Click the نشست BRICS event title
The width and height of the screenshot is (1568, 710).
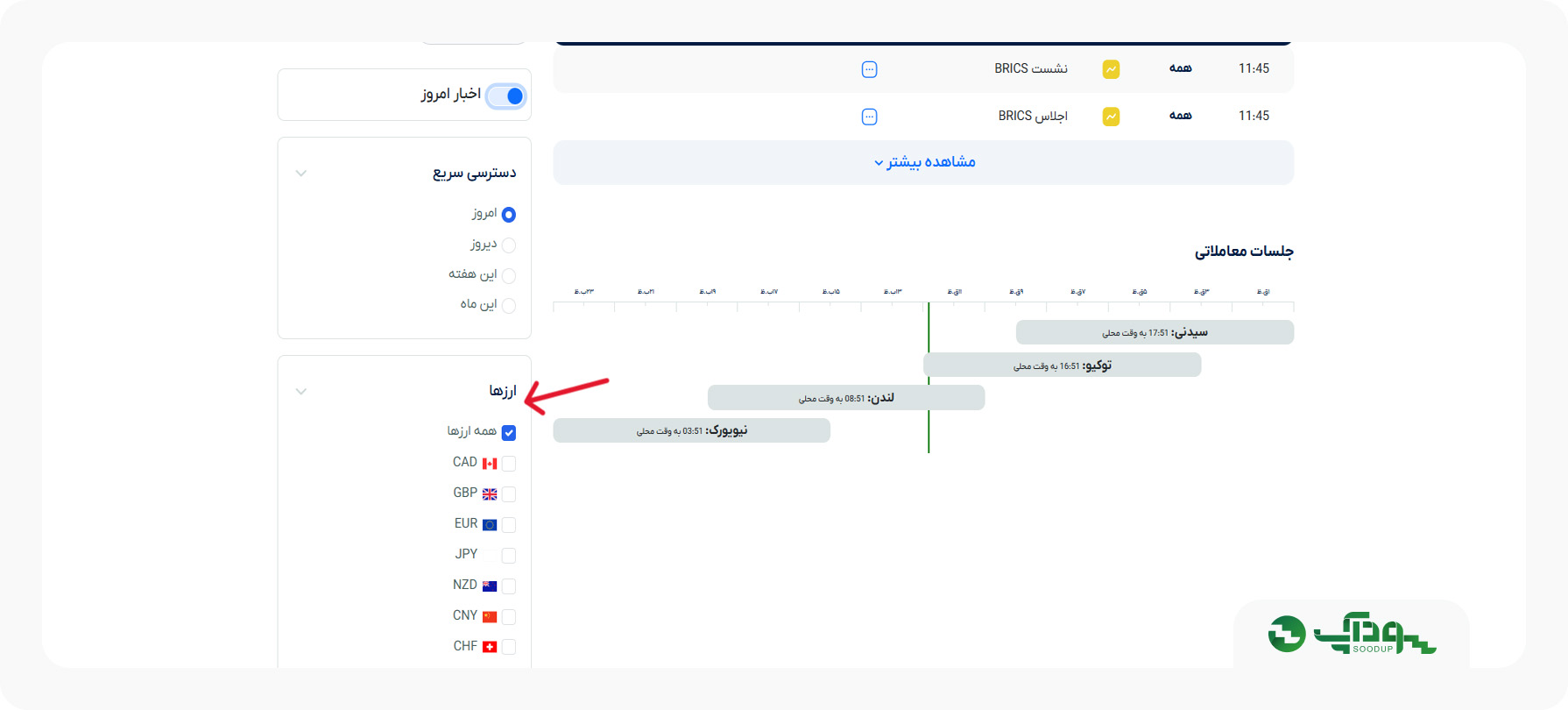pos(1031,68)
